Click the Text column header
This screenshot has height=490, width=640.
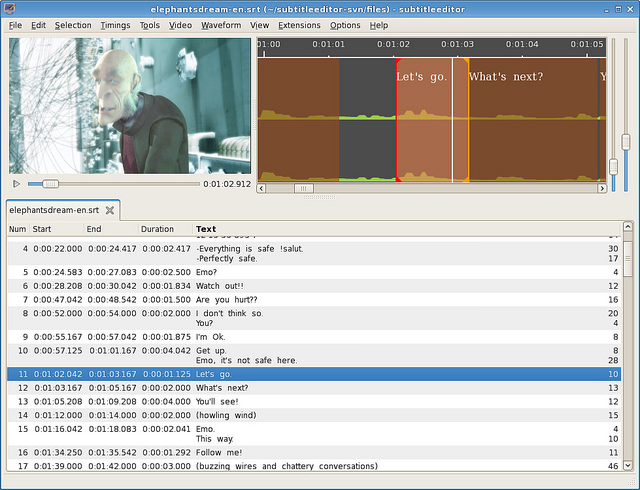pos(206,229)
